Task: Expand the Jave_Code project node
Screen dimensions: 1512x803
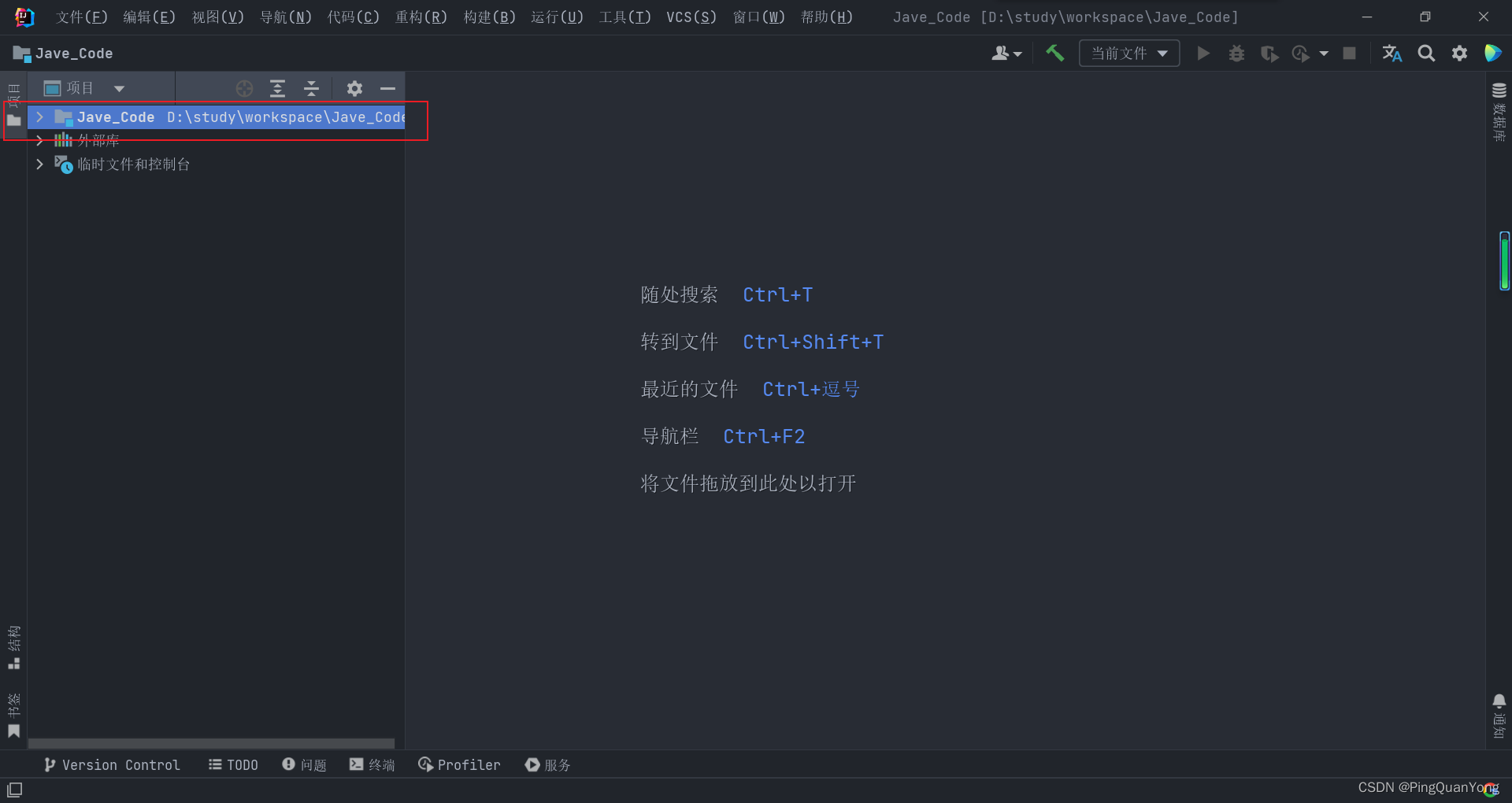Action: point(39,117)
